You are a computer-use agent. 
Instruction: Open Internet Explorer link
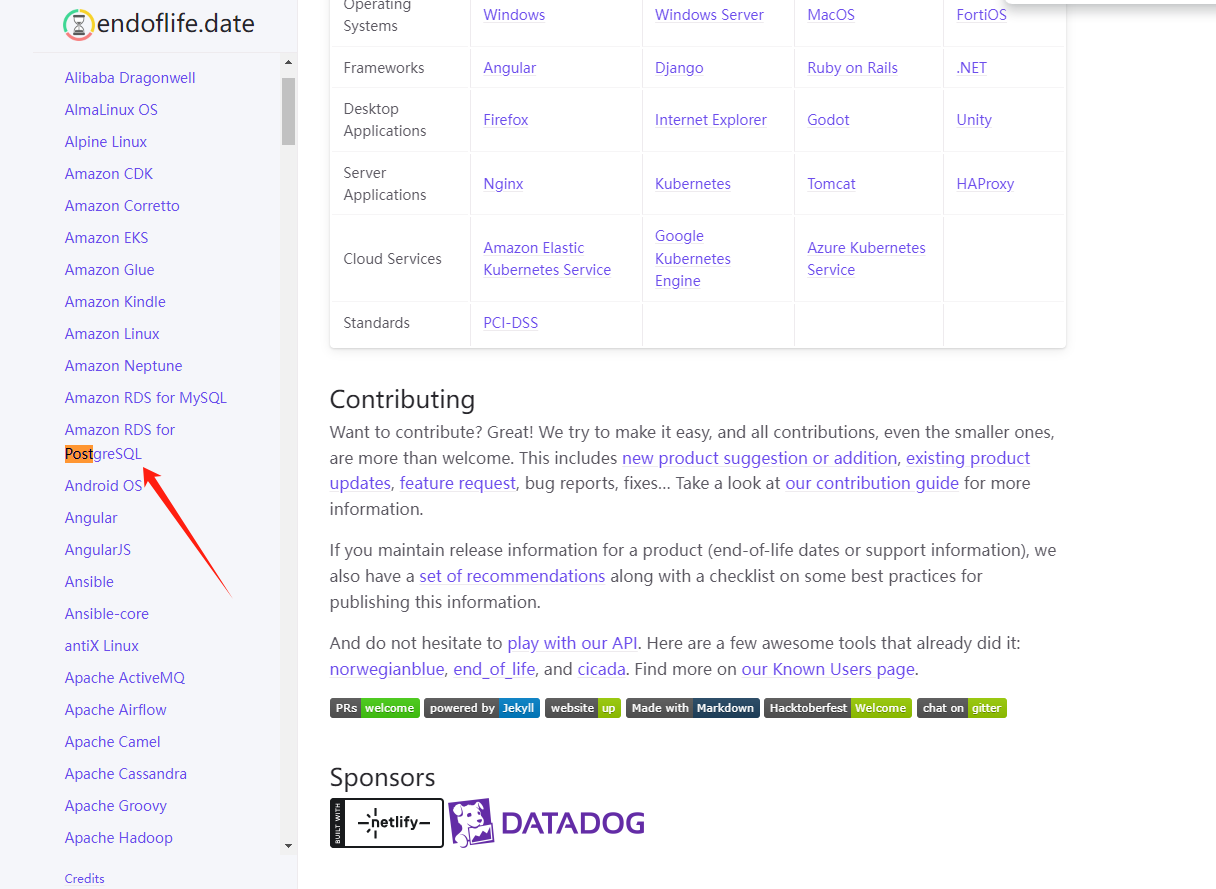click(x=711, y=120)
